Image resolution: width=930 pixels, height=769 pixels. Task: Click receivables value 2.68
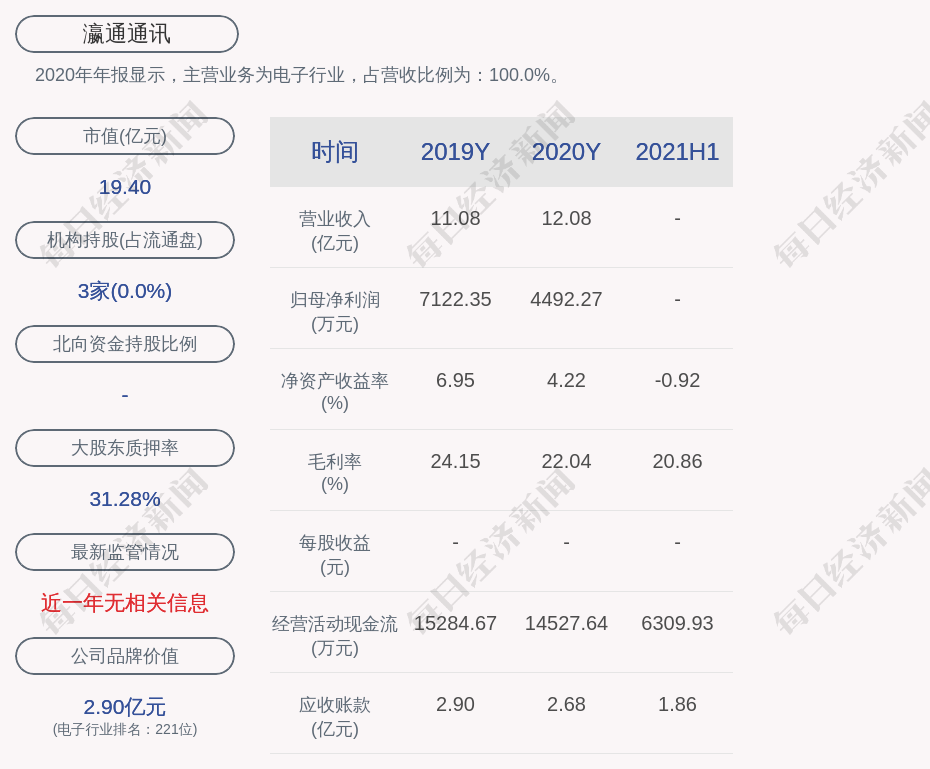pyautogui.click(x=566, y=704)
